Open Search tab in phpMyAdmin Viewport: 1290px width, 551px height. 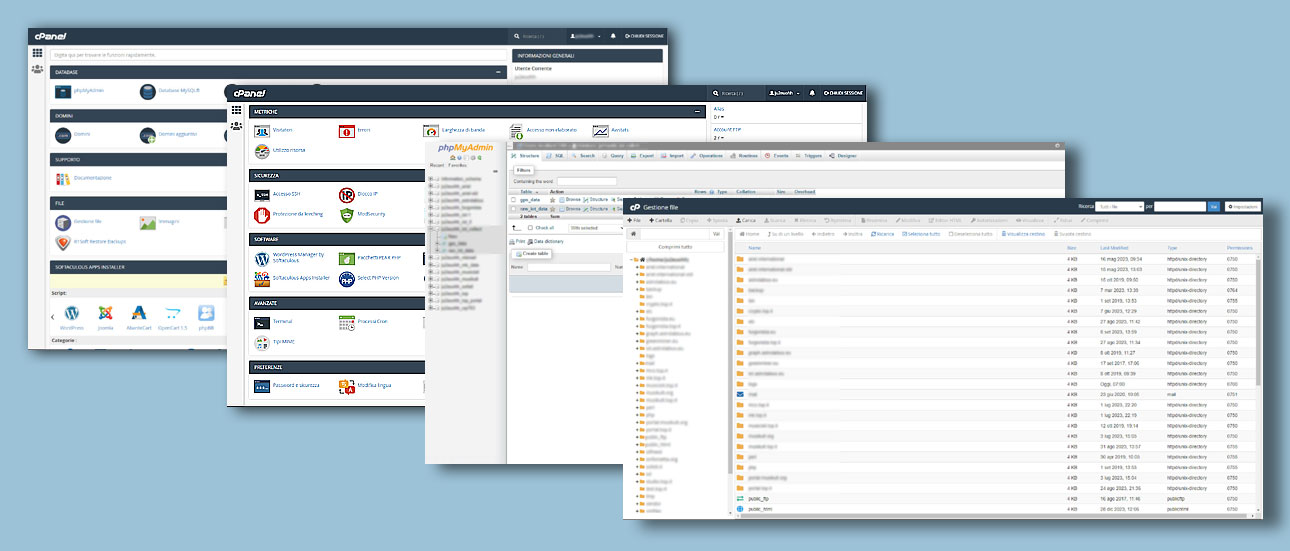583,156
